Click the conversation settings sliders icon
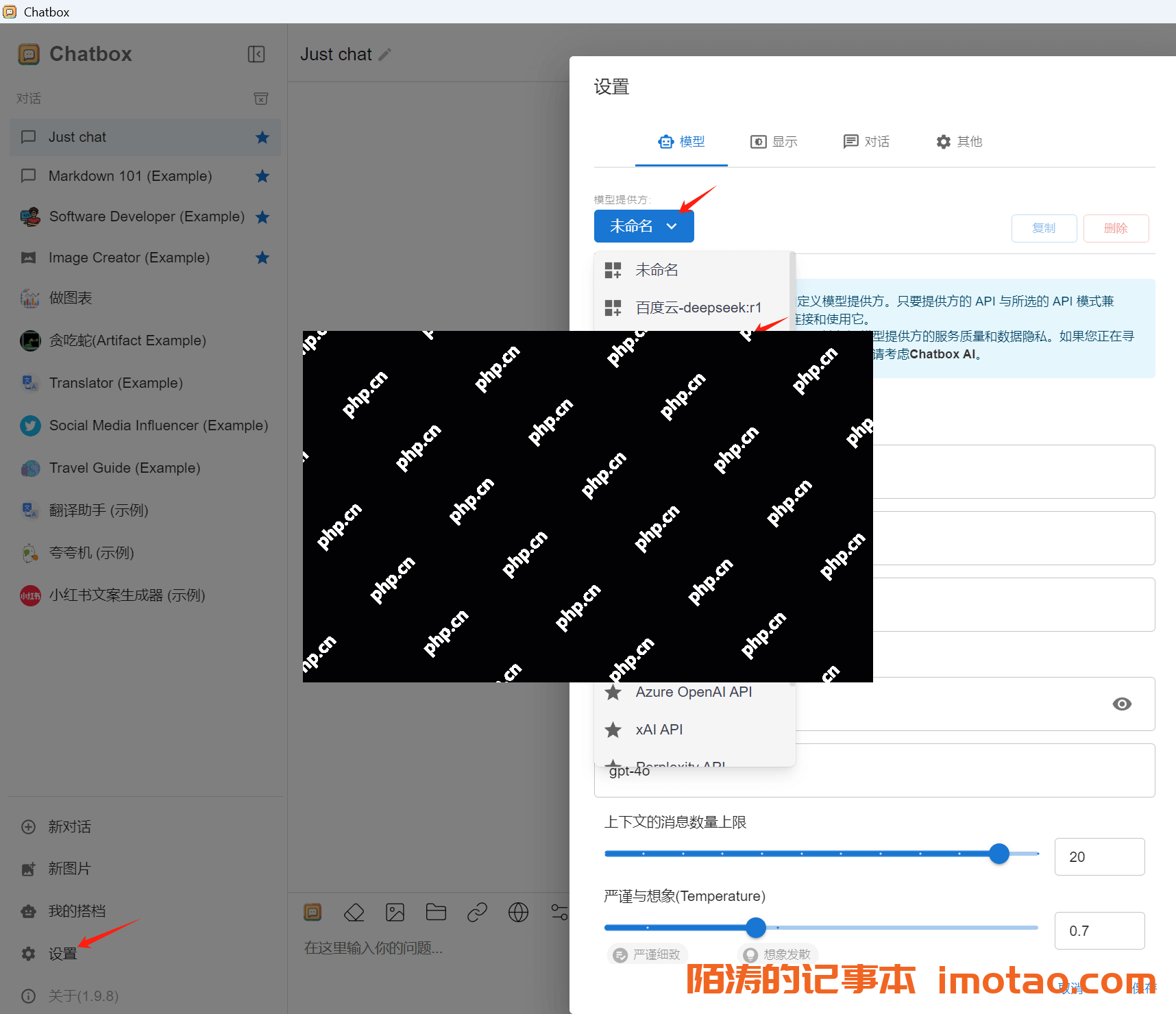The image size is (1176, 1014). (559, 912)
